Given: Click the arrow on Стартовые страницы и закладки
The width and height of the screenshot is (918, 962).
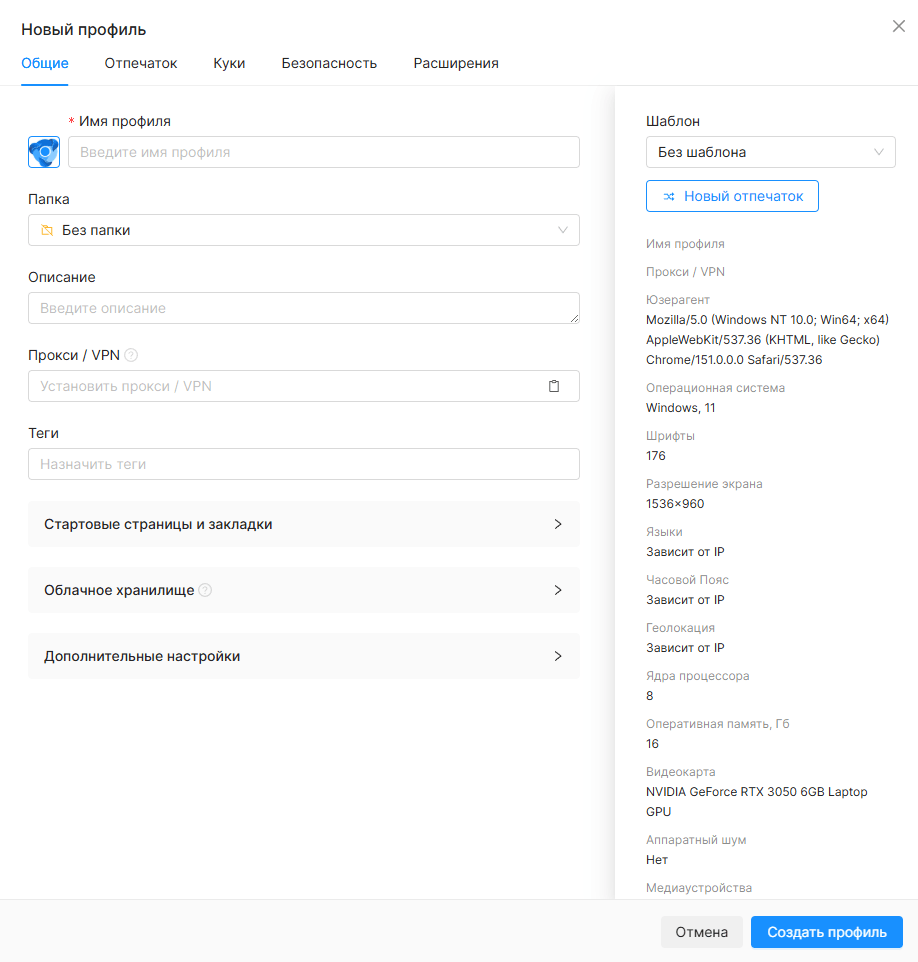Looking at the screenshot, I should click(558, 525).
